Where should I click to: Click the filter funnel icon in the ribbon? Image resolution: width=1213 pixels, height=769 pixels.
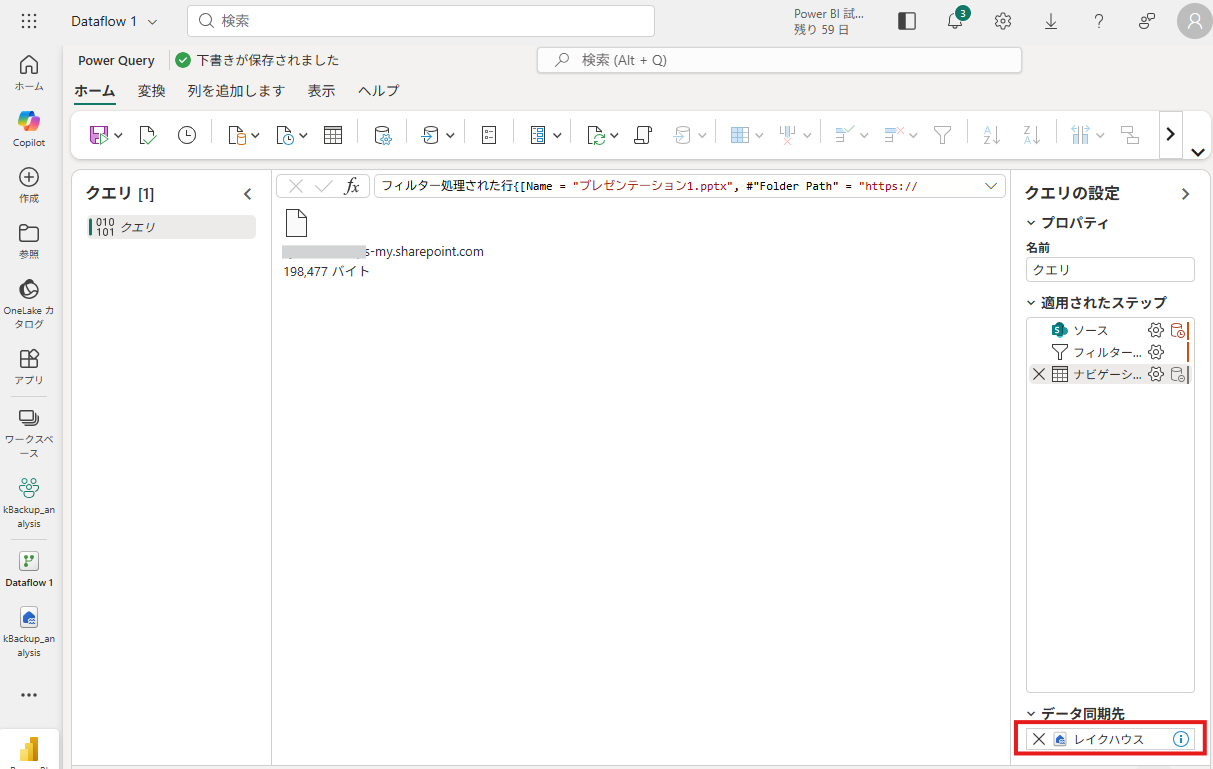(x=942, y=135)
